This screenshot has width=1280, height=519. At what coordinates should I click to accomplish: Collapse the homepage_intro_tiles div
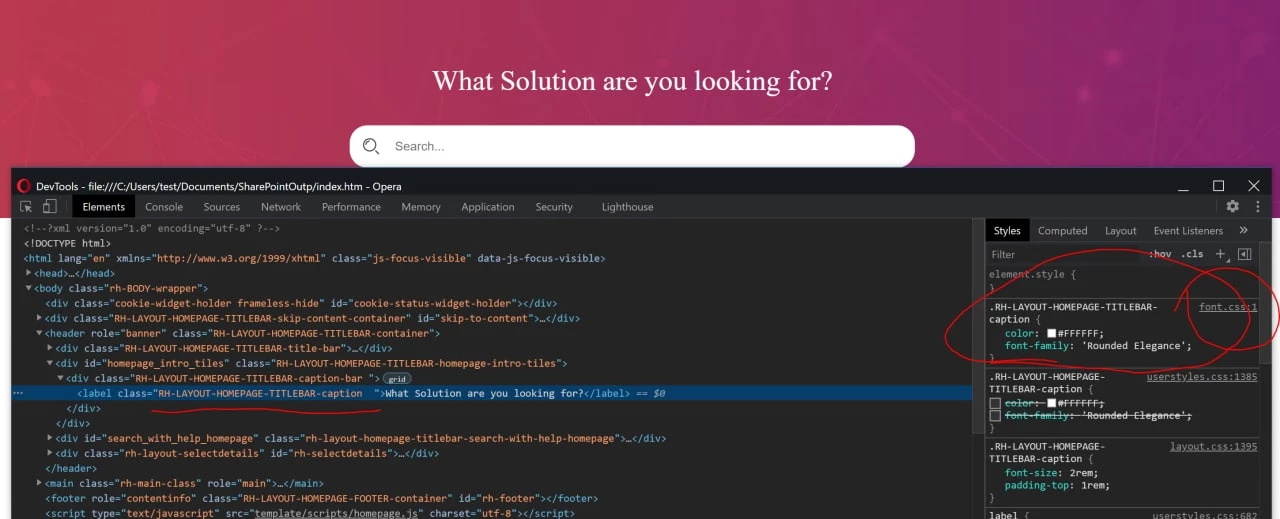[50, 363]
